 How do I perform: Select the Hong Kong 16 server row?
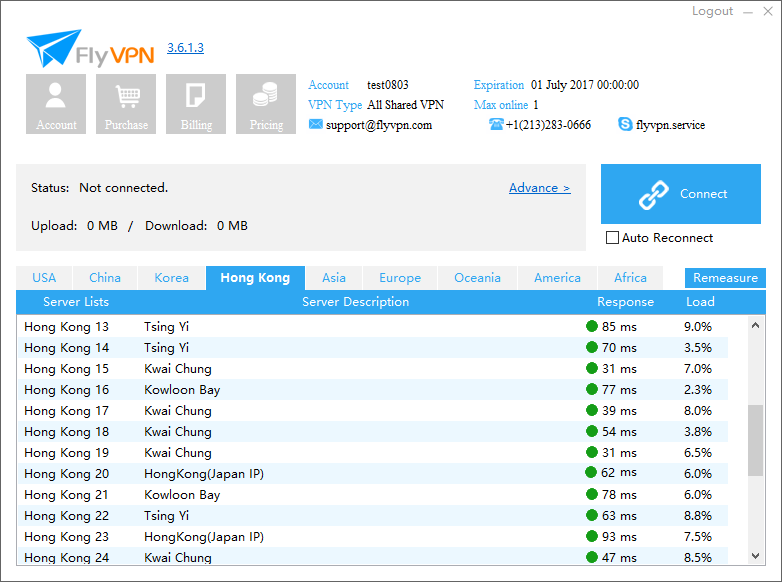coord(372,389)
